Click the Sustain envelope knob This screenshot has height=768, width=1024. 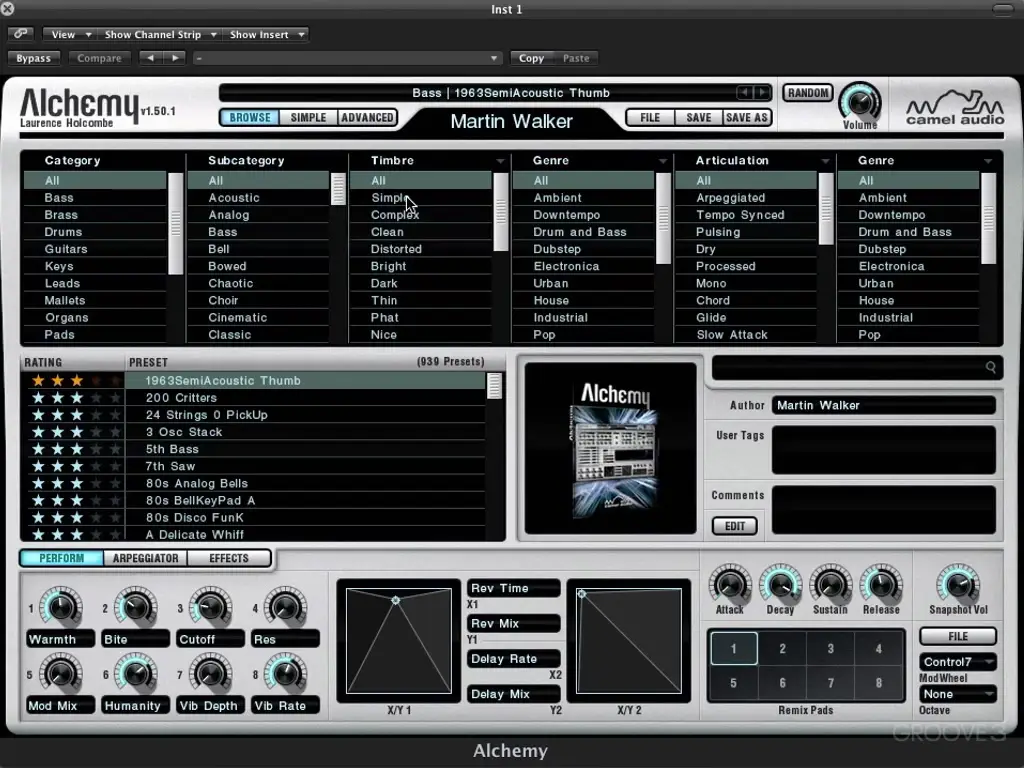click(x=831, y=584)
